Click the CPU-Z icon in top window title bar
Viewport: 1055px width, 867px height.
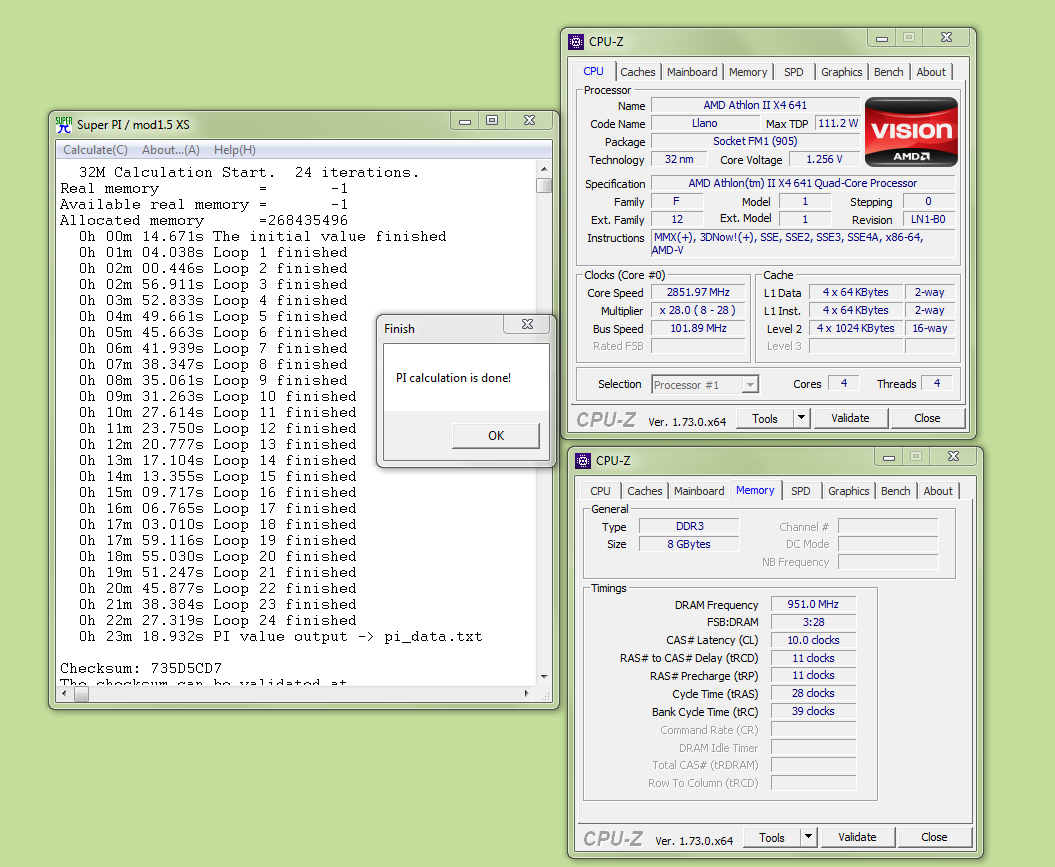click(x=576, y=42)
